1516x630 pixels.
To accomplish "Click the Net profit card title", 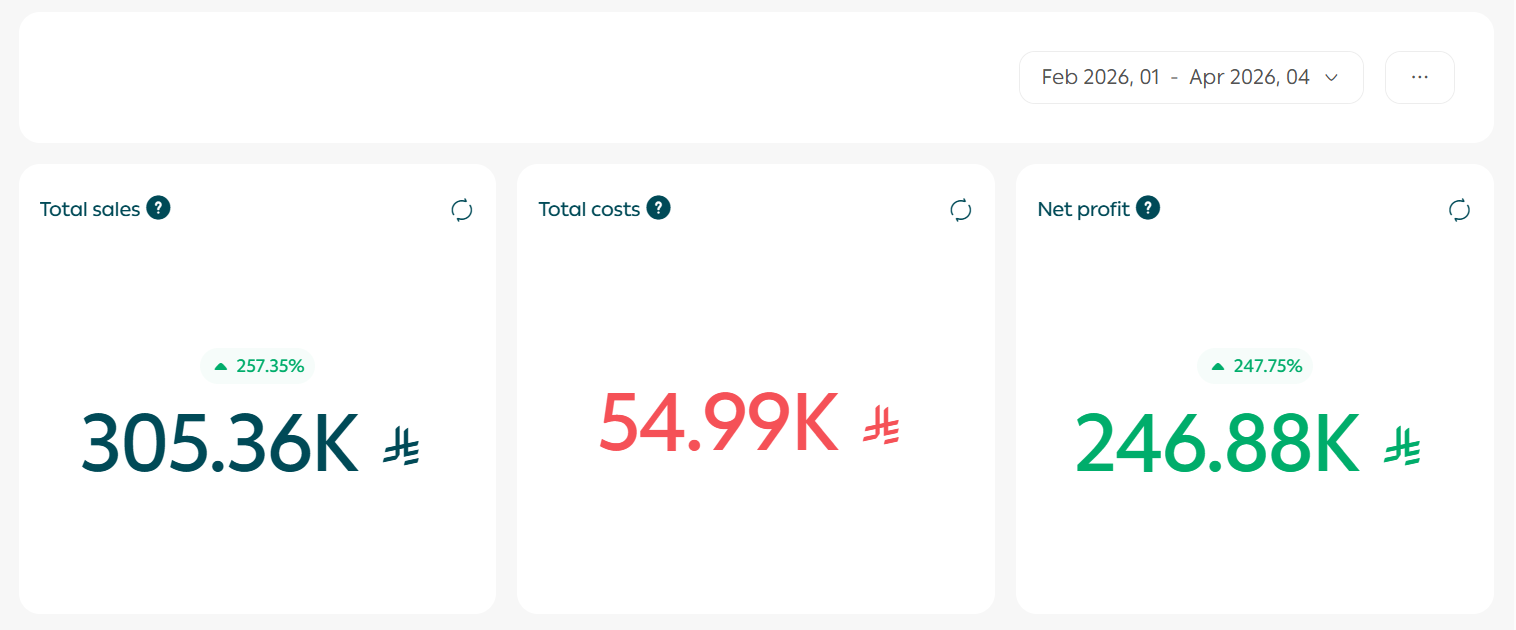I will click(1083, 209).
